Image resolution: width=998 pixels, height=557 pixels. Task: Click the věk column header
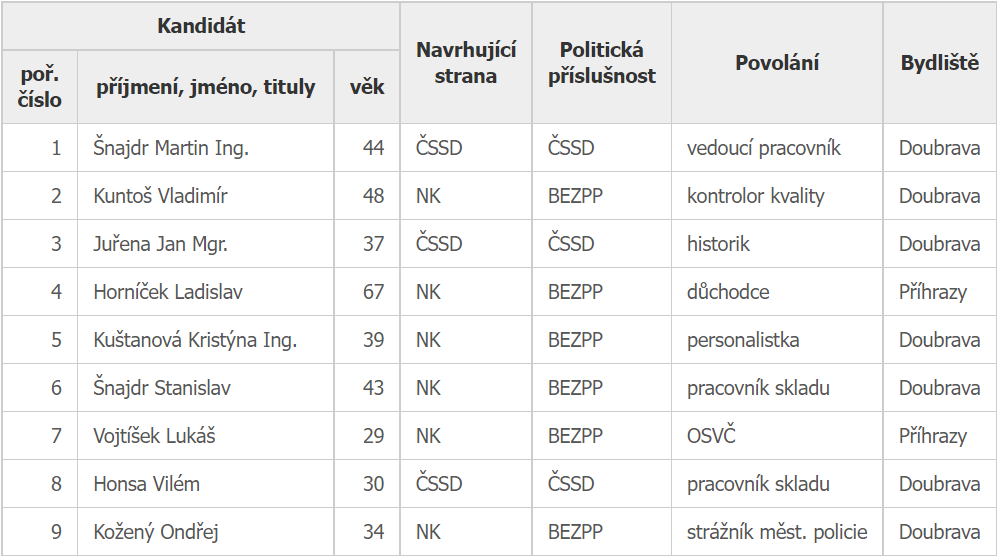pos(367,87)
